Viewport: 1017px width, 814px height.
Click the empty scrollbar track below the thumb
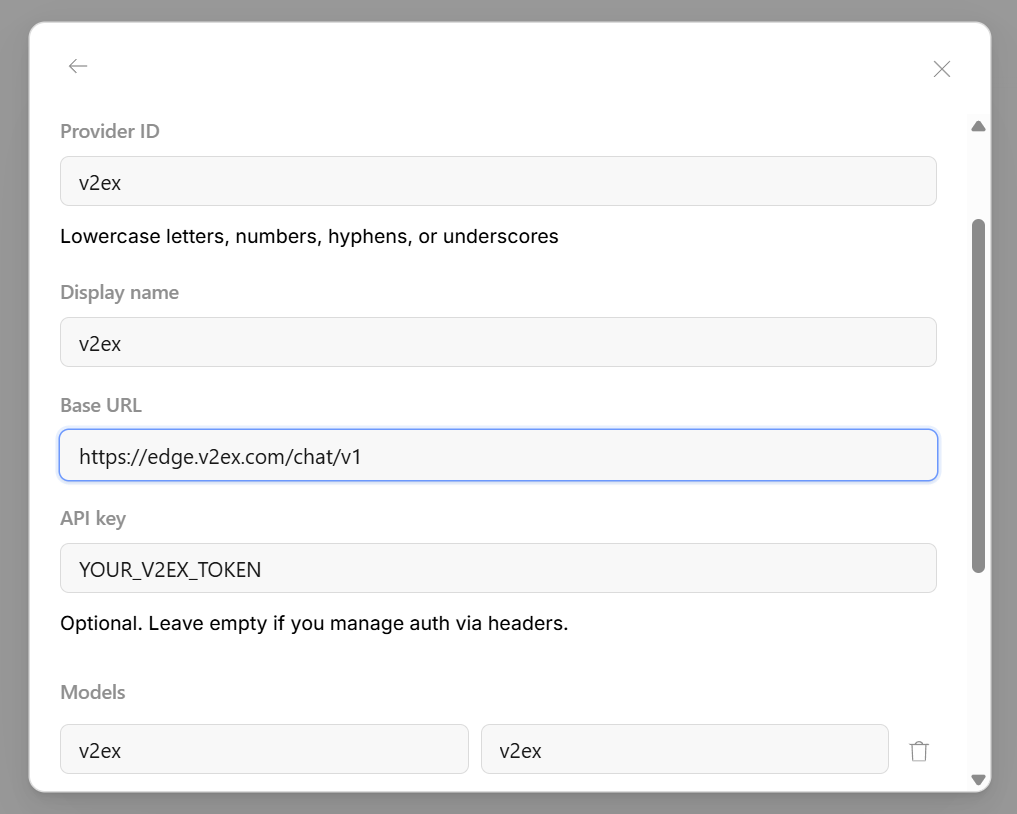tap(978, 671)
